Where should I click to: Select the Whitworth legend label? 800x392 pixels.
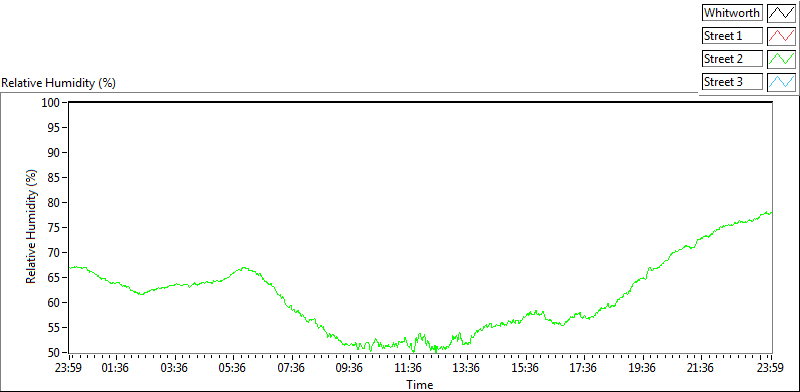[x=732, y=13]
